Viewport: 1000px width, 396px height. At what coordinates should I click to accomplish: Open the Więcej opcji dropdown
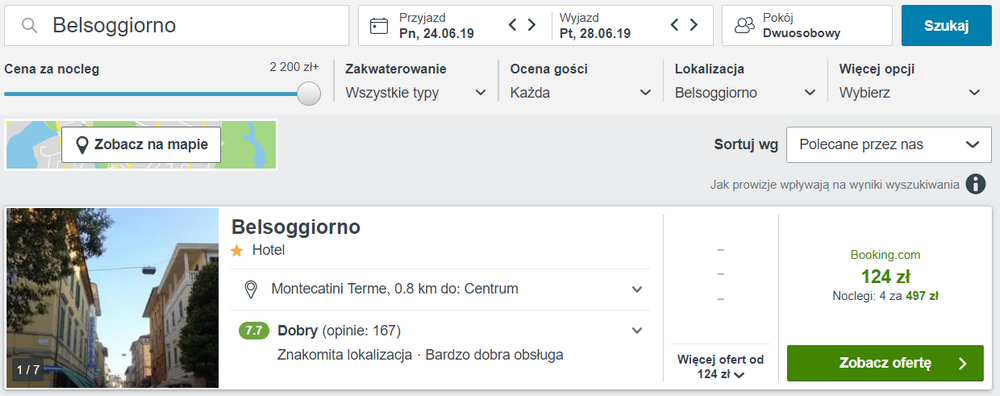coord(909,93)
